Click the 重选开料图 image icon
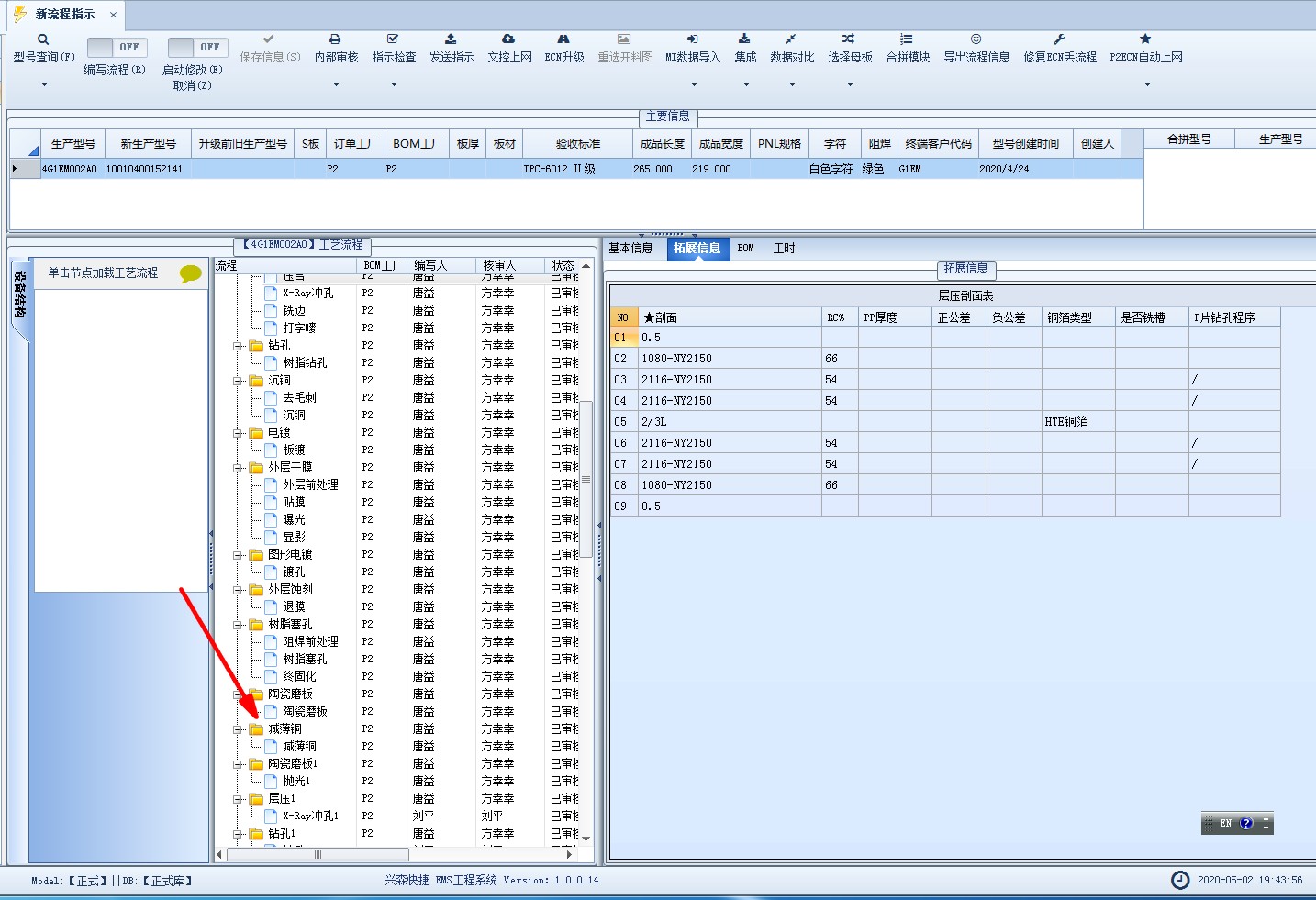 click(x=624, y=39)
